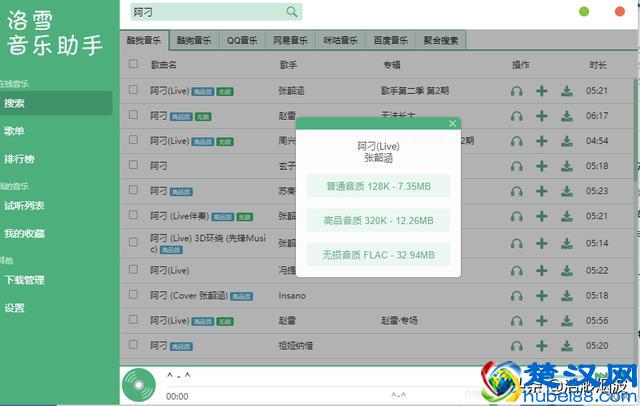Switch to the 酷我音乐 tab
Image resolution: width=640 pixels, height=406 pixels.
pyautogui.click(x=144, y=40)
